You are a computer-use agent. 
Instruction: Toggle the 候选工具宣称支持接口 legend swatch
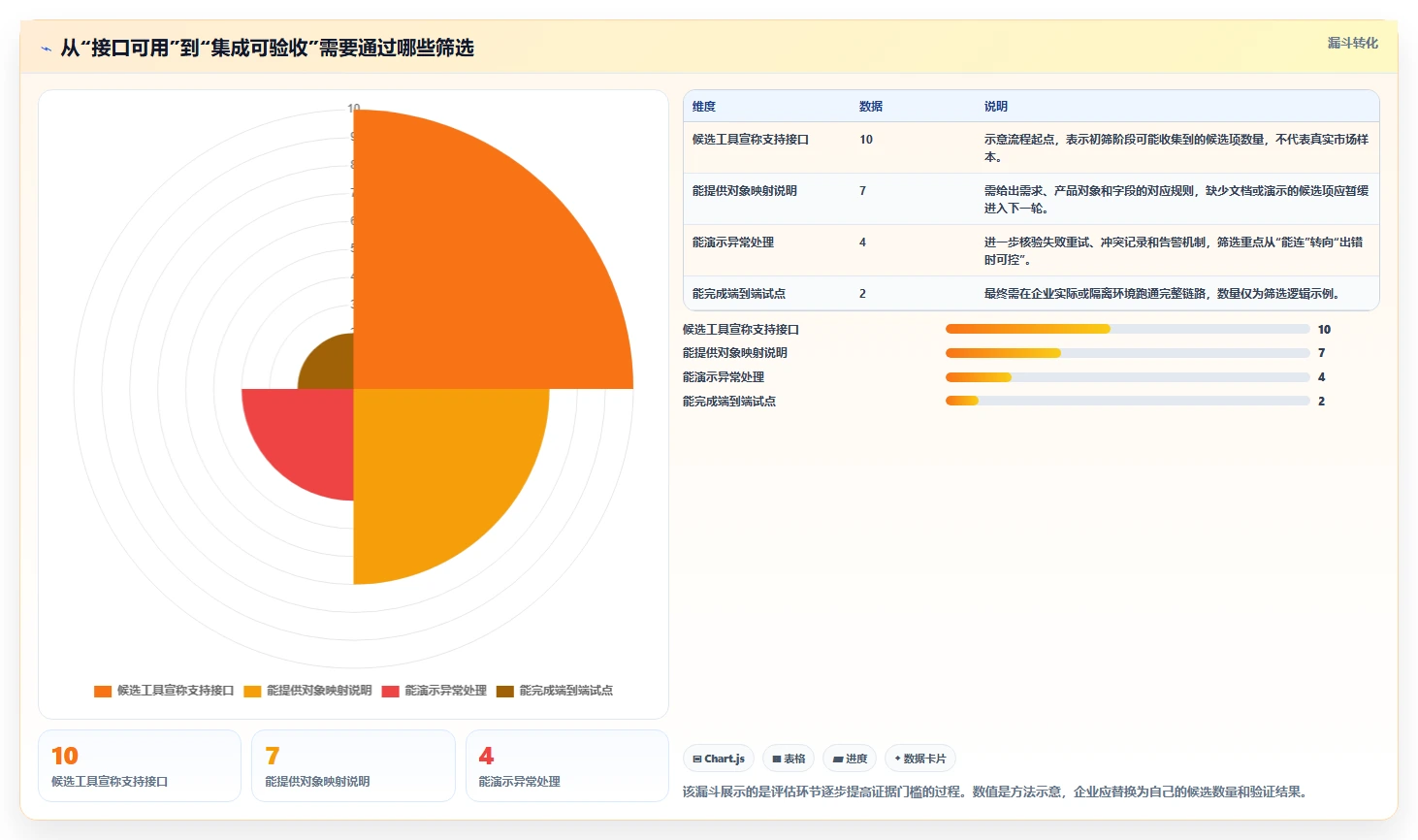(x=103, y=691)
